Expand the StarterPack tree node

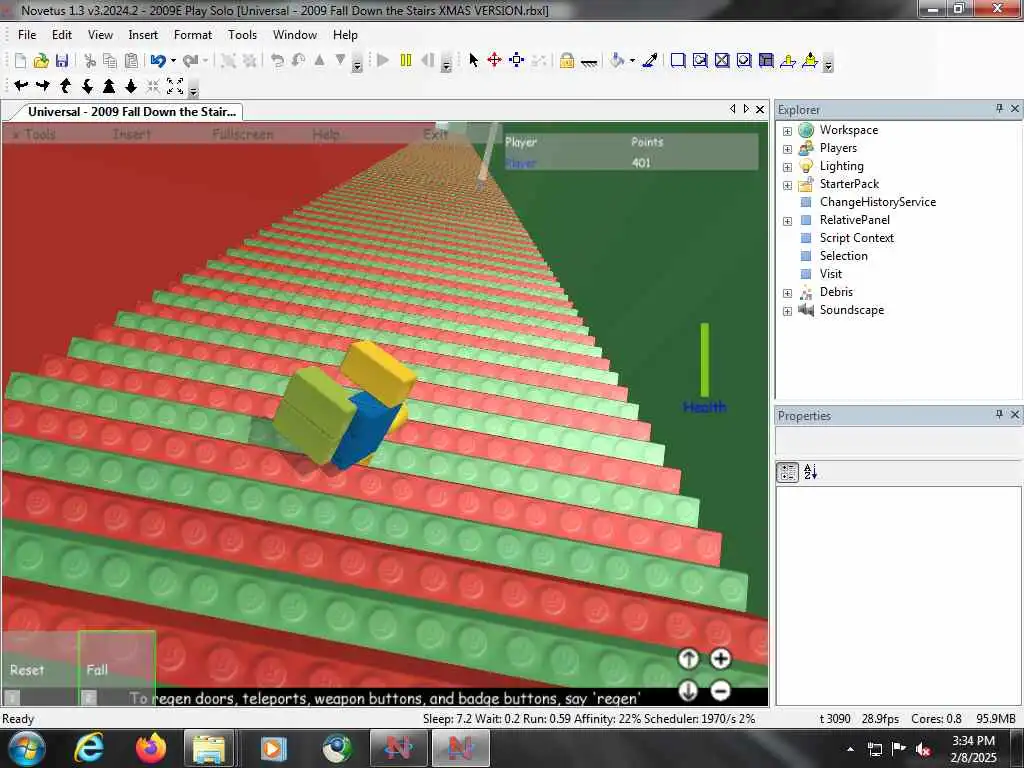click(x=788, y=185)
